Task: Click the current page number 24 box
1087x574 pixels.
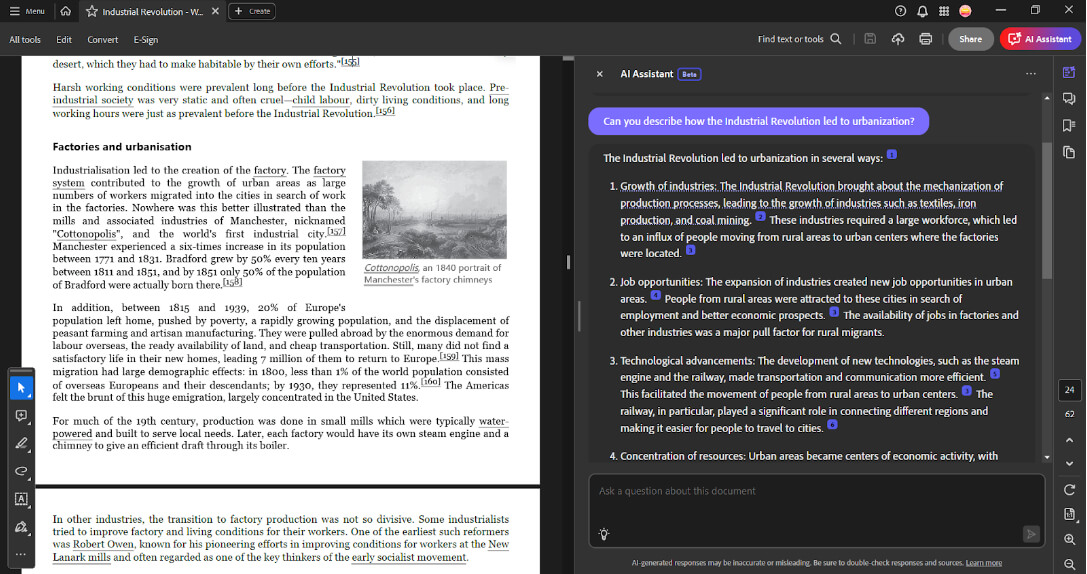Action: coord(1069,390)
